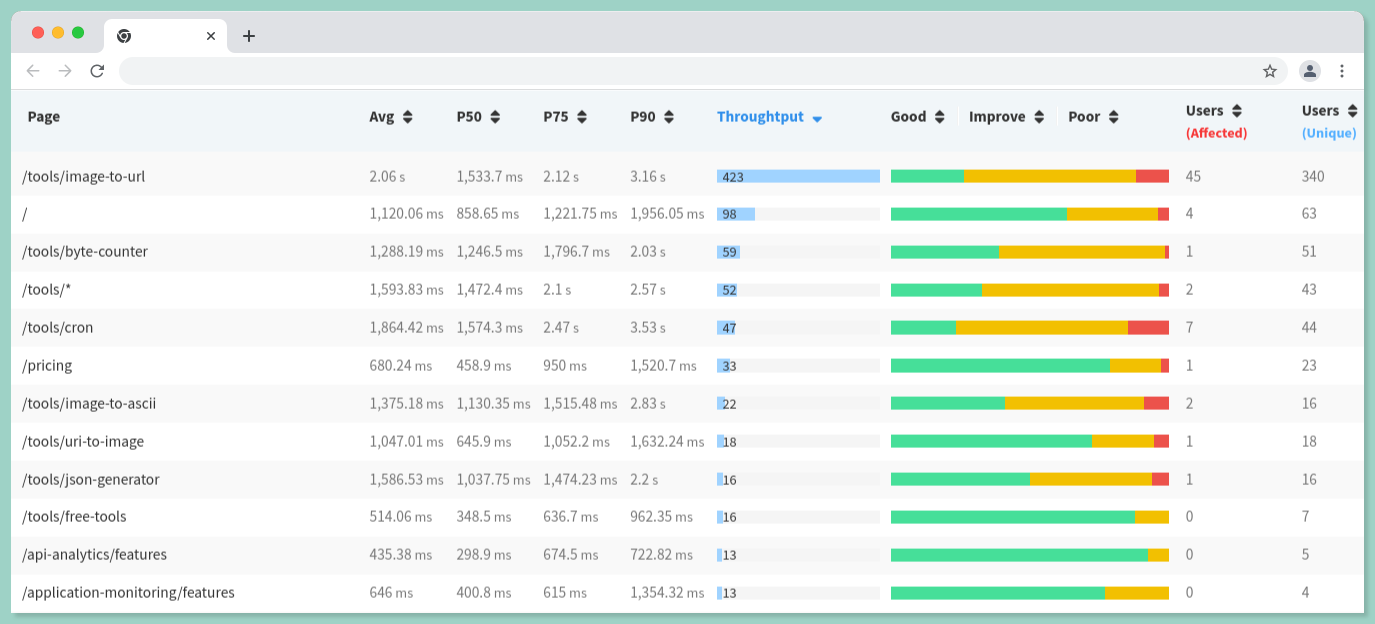The image size is (1375, 624).
Task: Open the browser three-dot menu
Action: 1342,71
